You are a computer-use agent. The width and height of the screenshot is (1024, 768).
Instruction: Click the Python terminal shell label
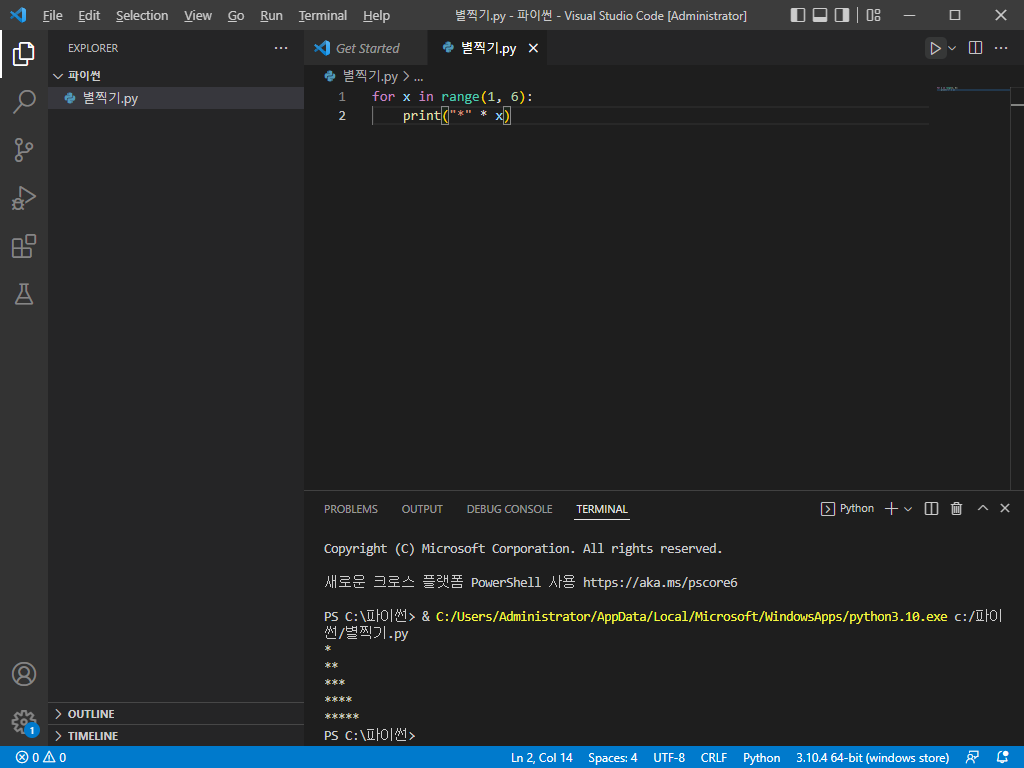click(847, 508)
